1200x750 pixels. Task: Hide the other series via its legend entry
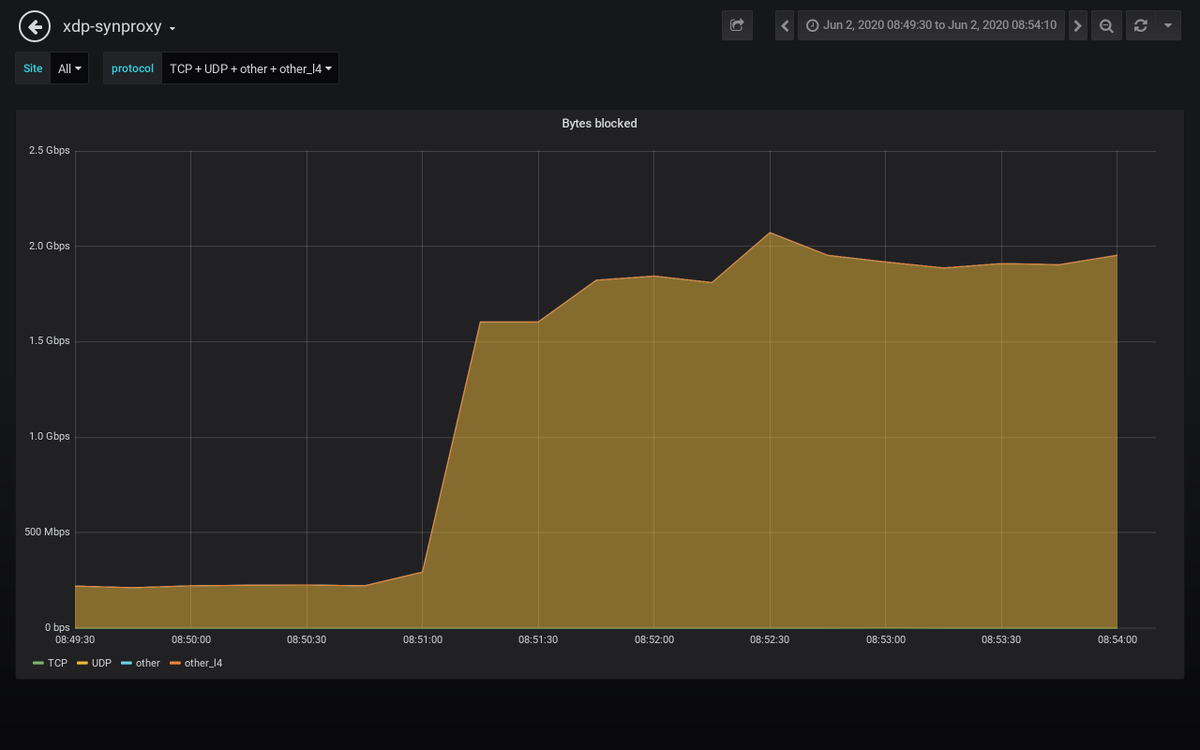150,663
